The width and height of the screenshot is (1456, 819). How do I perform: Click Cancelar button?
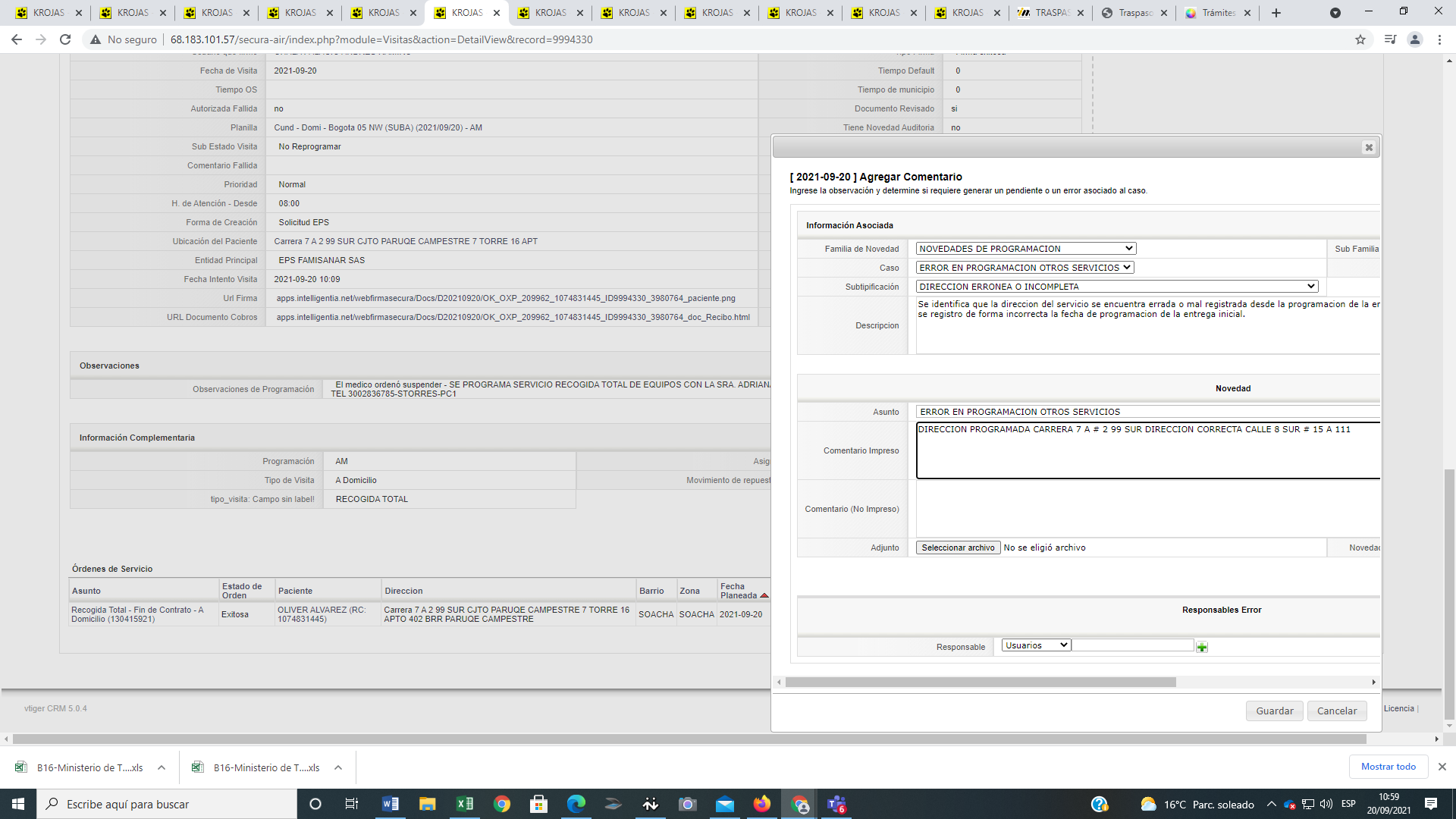[x=1337, y=711]
